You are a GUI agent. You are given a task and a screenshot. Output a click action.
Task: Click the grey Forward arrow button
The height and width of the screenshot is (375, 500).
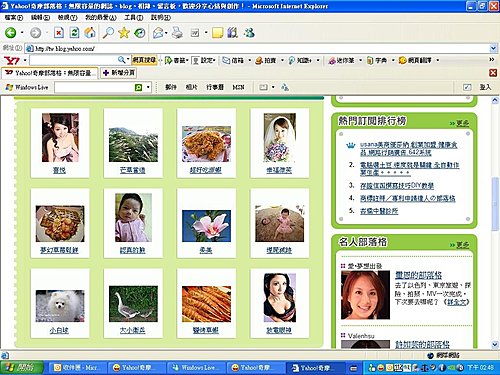coord(35,33)
